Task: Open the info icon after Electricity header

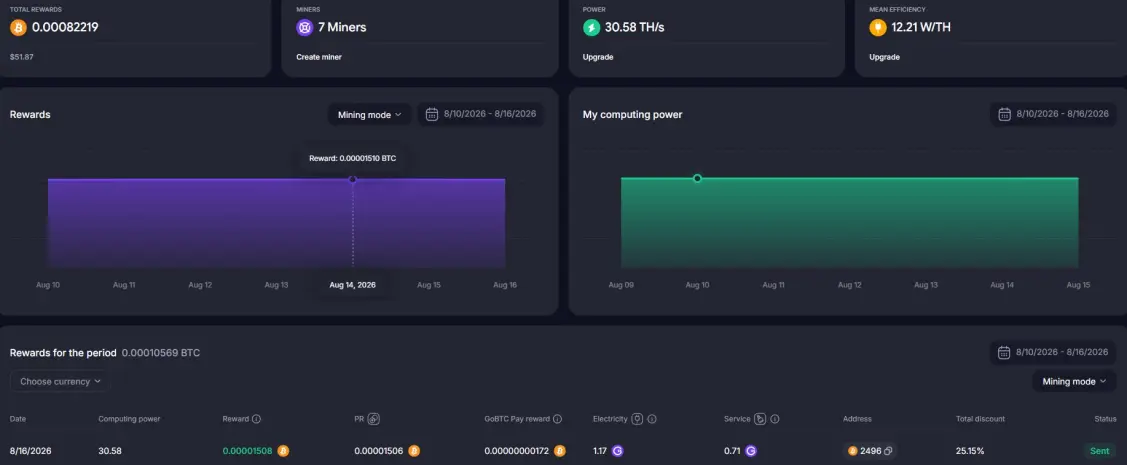Action: click(652, 419)
